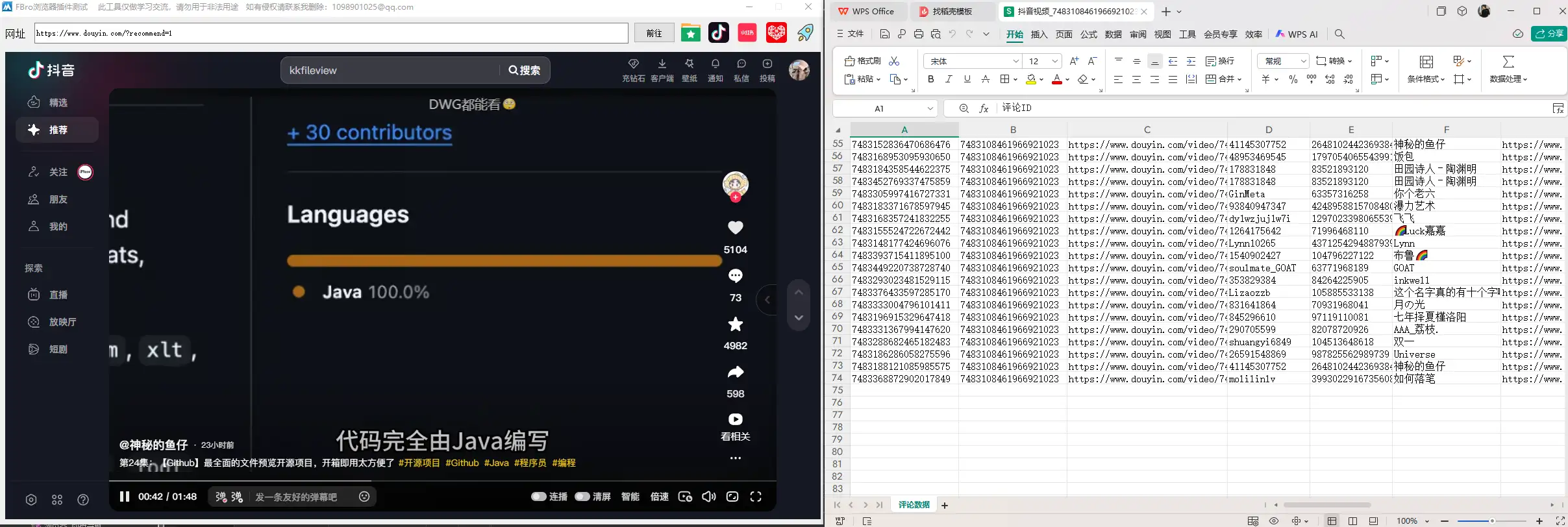Open the Douyin notifications bell icon

click(x=715, y=64)
